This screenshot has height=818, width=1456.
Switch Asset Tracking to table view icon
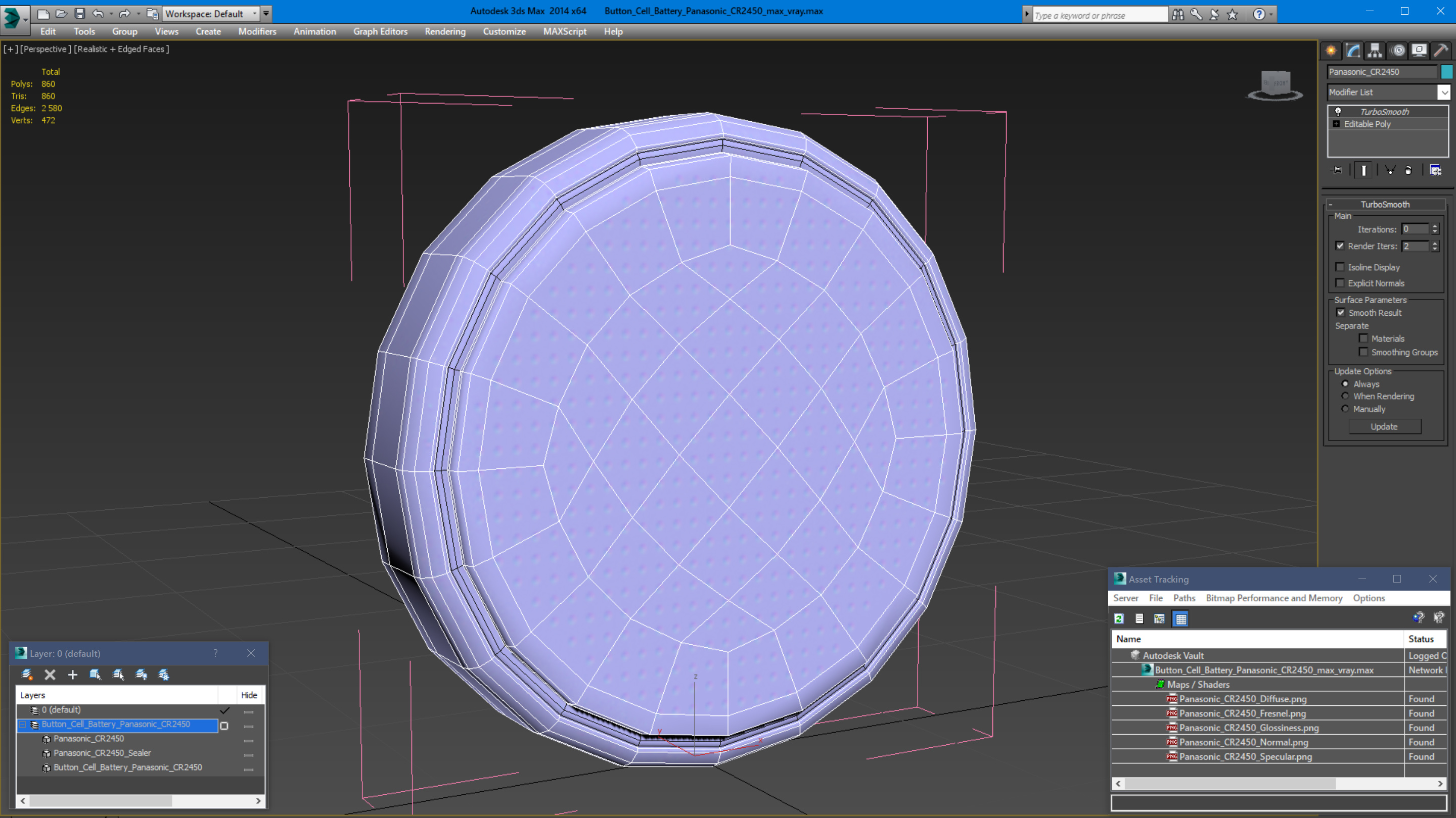(1181, 618)
